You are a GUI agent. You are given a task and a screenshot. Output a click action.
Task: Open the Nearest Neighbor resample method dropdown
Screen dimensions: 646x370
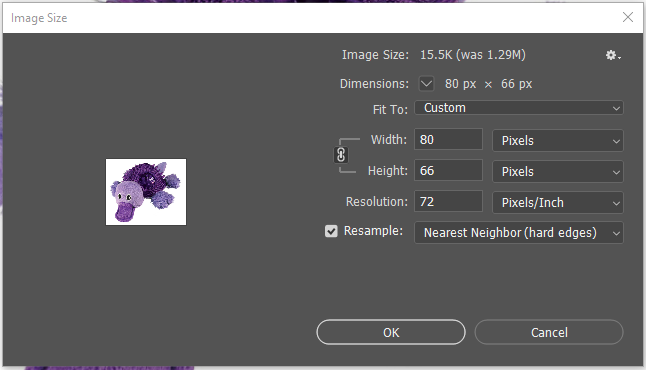[x=519, y=233]
